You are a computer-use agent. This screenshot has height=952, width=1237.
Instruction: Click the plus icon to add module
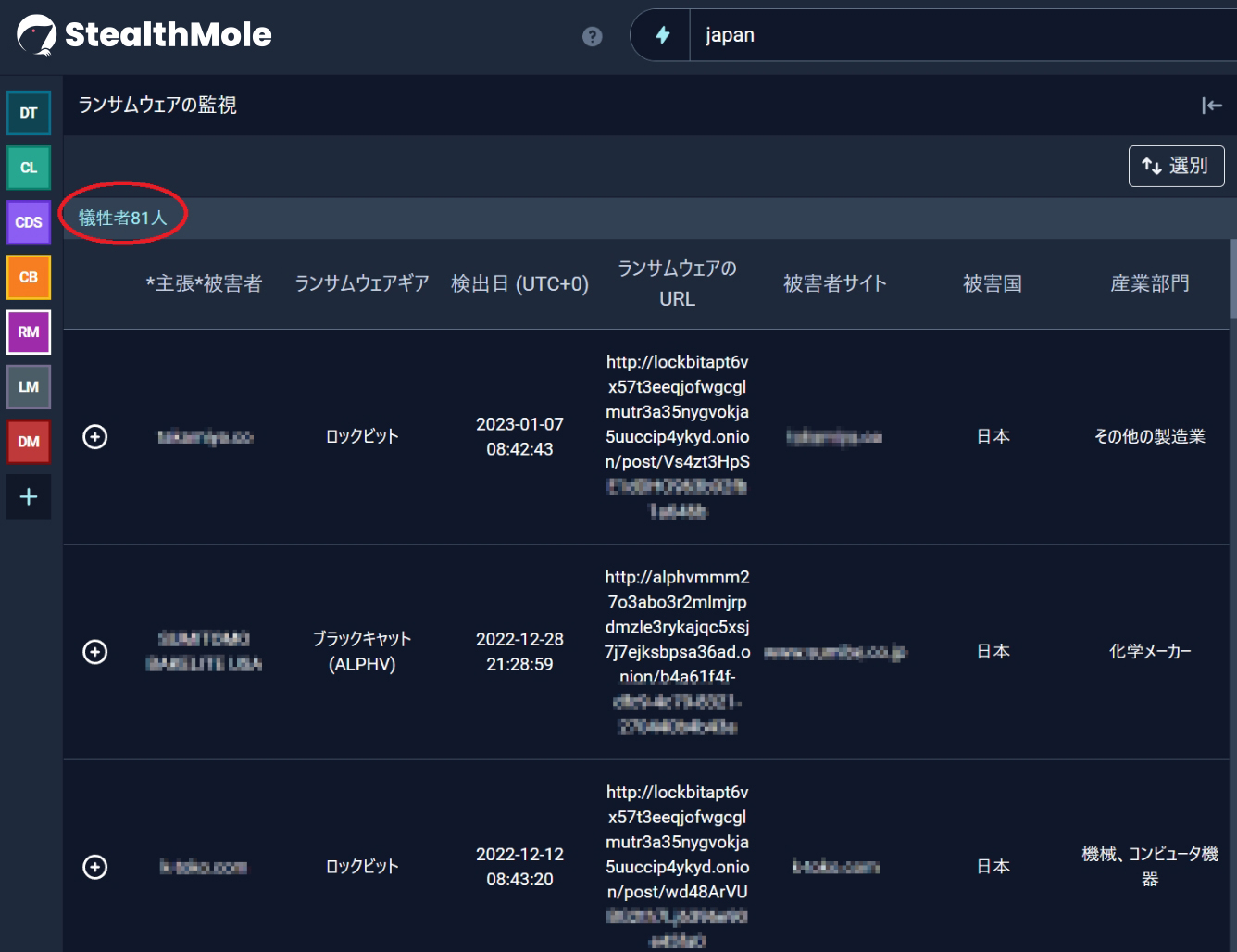[x=29, y=496]
